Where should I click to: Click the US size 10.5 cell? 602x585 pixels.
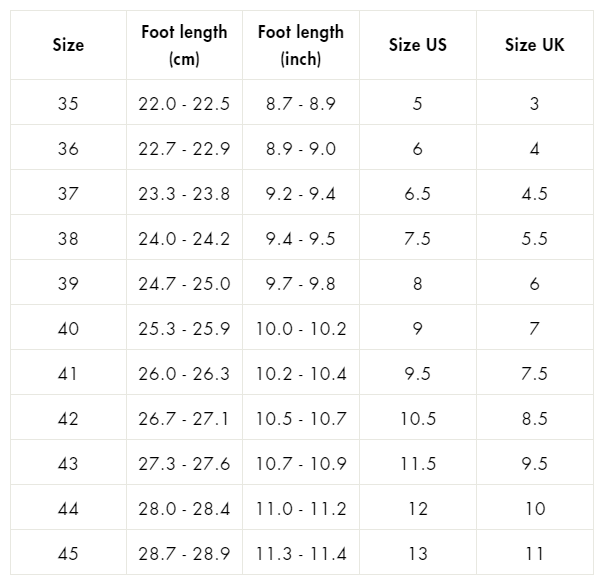(417, 419)
